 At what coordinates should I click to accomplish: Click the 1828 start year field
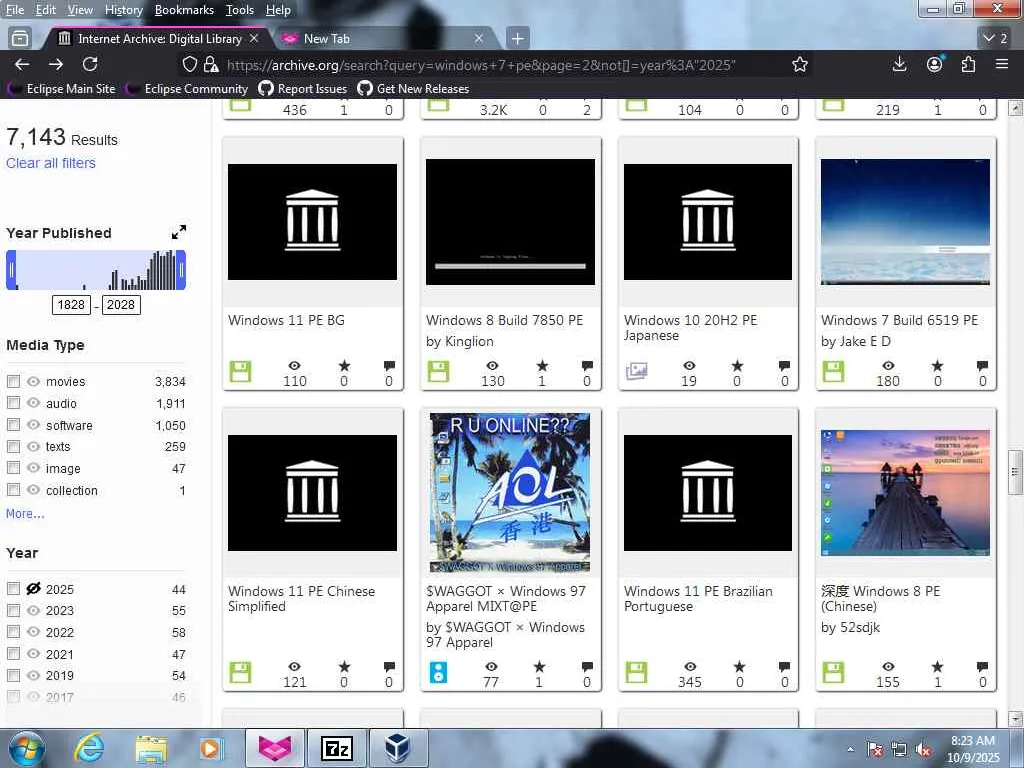(71, 305)
